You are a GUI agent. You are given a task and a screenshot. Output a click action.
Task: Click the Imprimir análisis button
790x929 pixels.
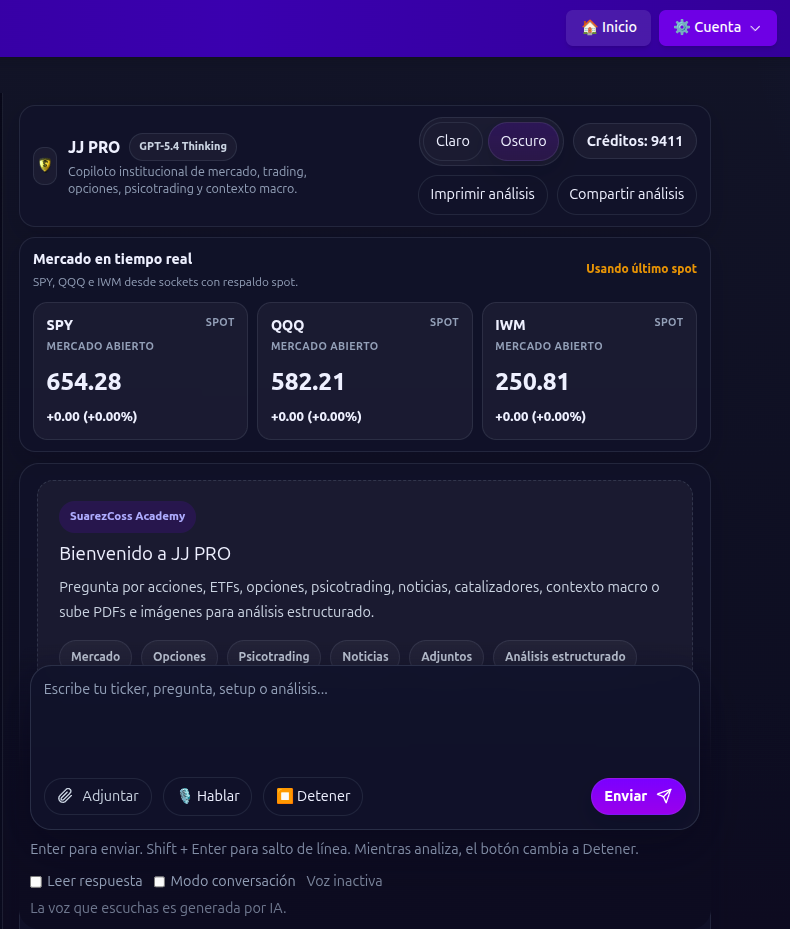click(482, 194)
